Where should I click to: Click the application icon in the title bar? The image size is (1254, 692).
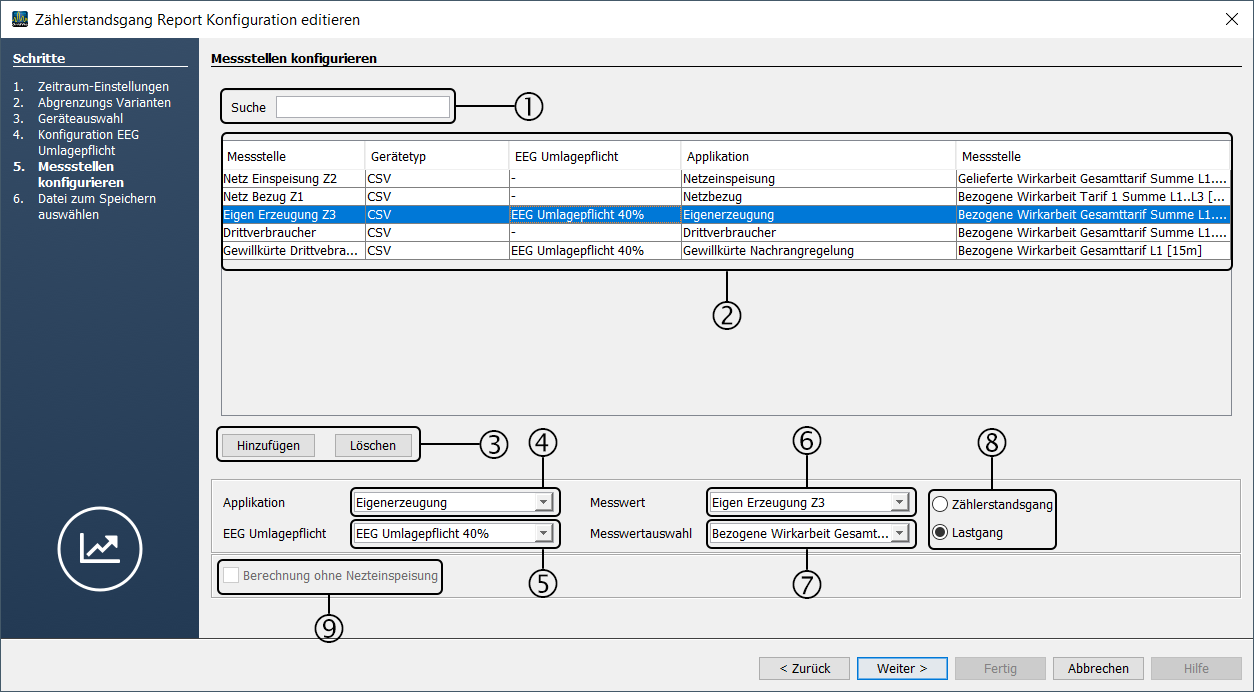tap(19, 19)
